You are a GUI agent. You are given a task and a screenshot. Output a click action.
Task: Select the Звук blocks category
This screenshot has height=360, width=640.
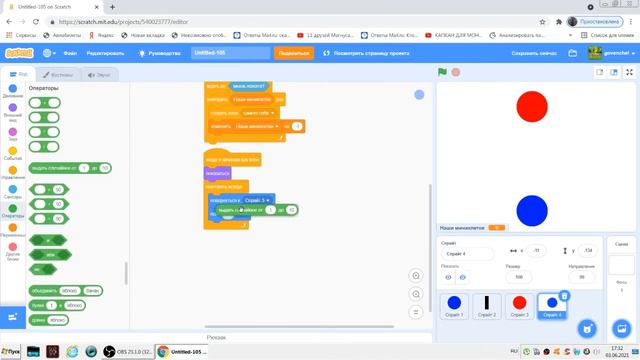[x=13, y=134]
